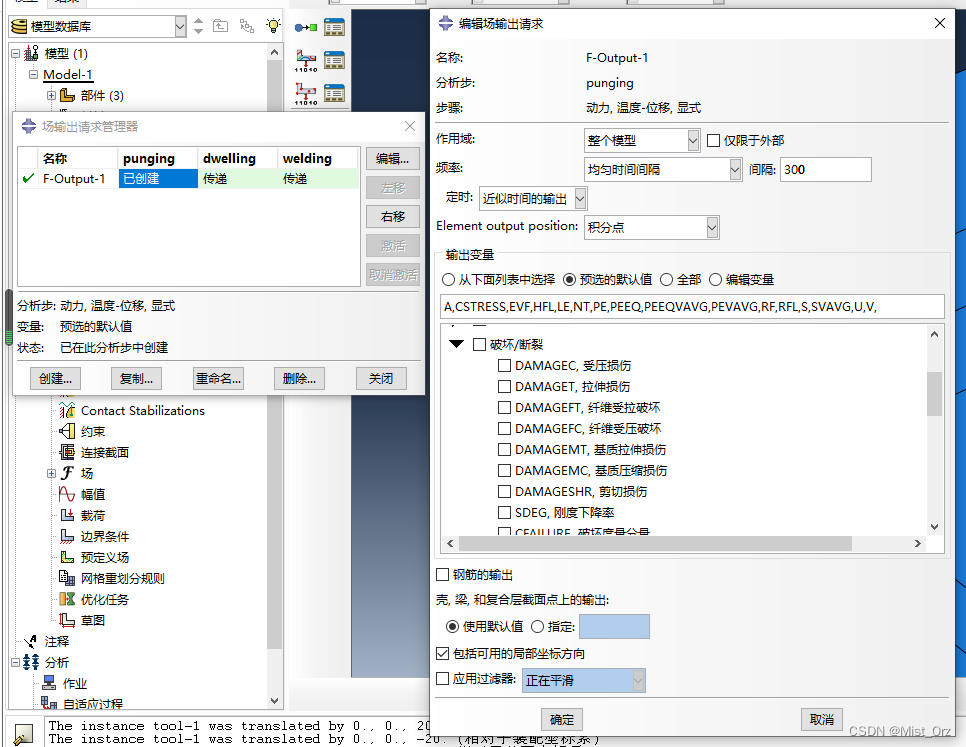Click 创建 in the field output request manager
Screen dimensions: 966x747
point(55,378)
